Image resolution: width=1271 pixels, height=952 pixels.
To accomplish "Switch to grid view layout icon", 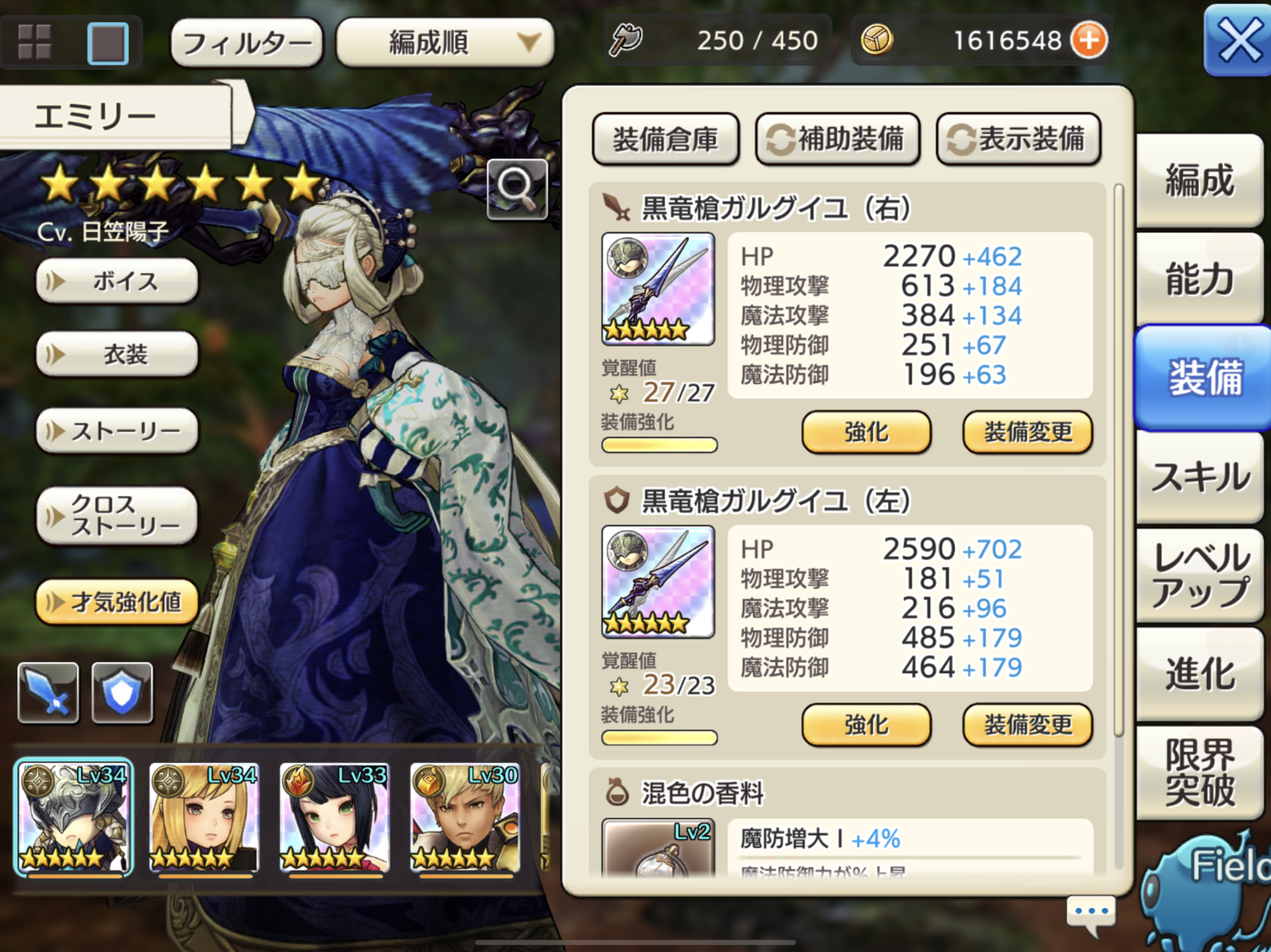I will (34, 41).
